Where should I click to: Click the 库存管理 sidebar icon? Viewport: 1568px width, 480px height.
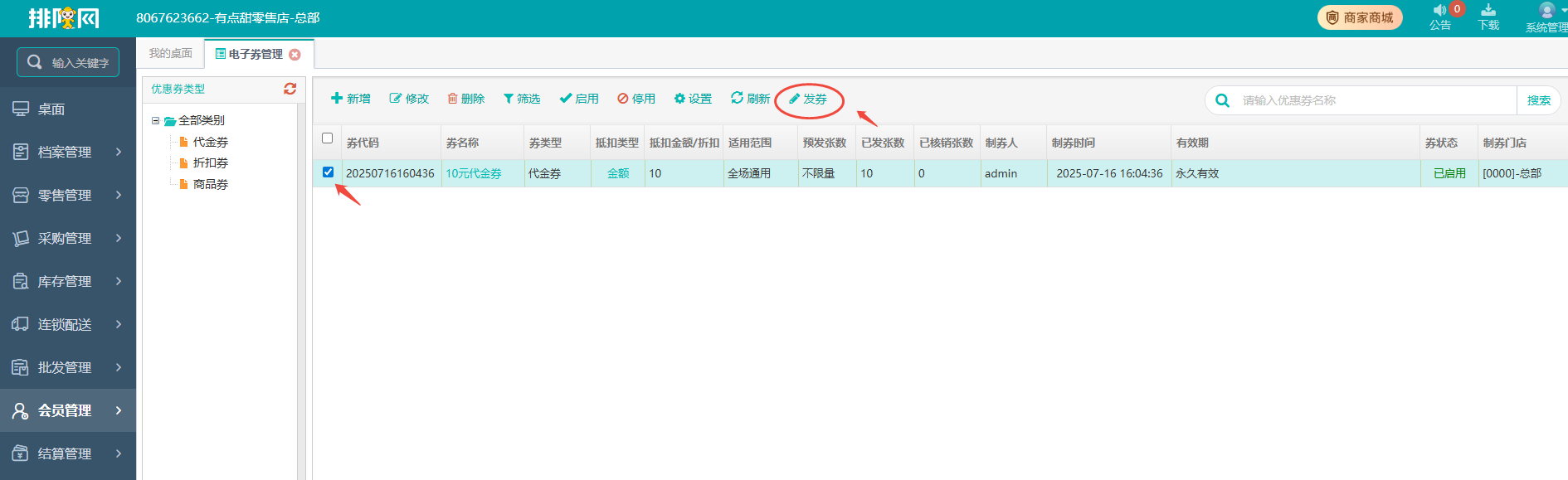(20, 281)
